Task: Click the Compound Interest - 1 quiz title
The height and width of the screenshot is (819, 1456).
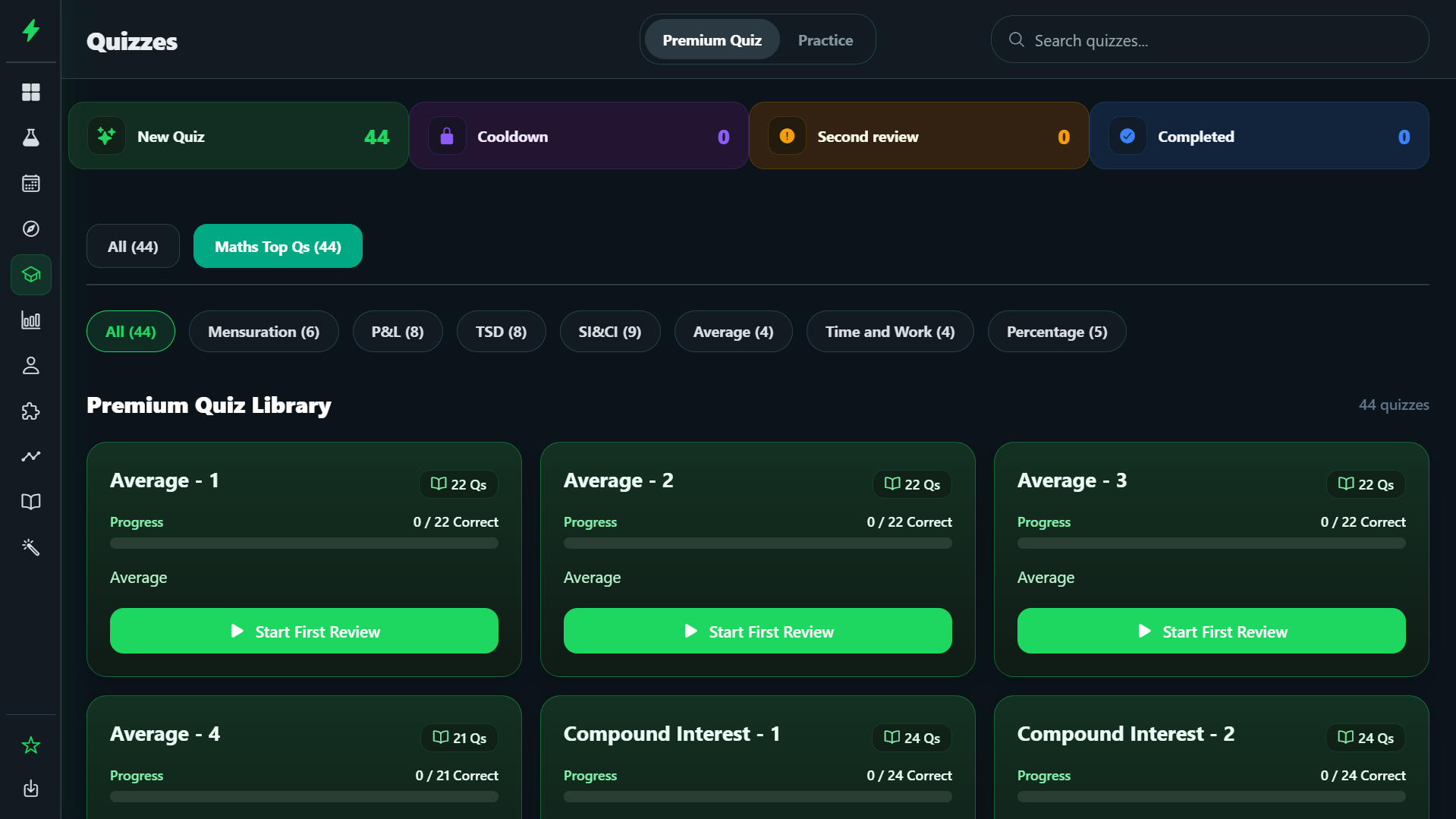Action: coord(671,734)
